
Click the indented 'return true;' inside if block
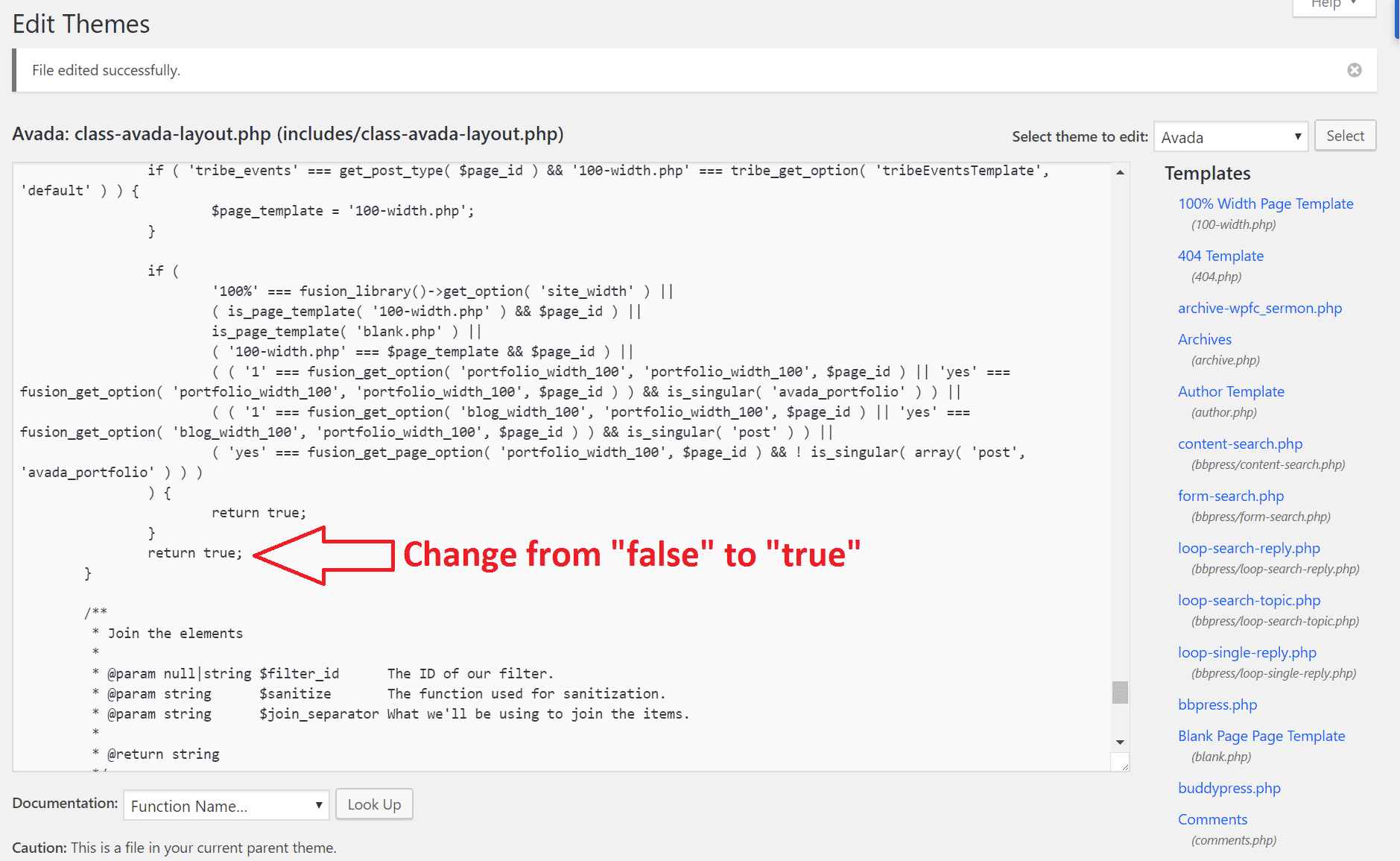(x=259, y=513)
